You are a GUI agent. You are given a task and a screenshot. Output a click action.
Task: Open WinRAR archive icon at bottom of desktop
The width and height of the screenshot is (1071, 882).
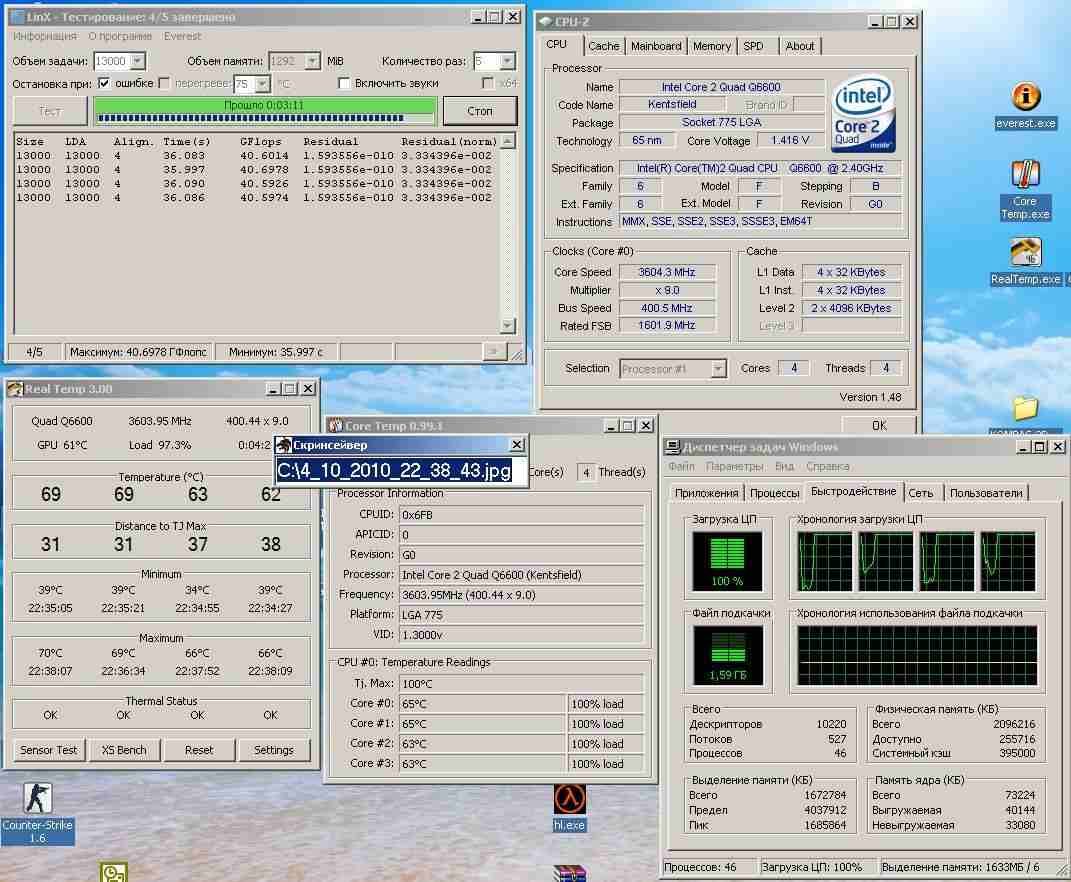coord(569,874)
